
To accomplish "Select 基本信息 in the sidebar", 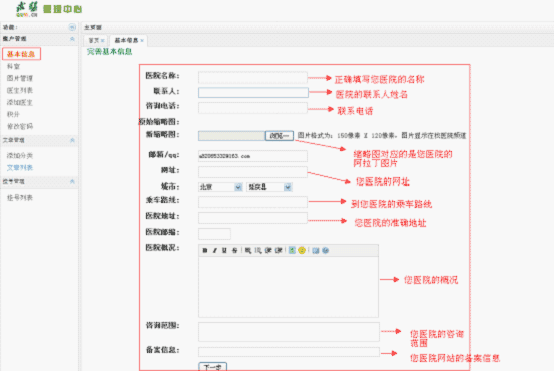I will coord(21,54).
